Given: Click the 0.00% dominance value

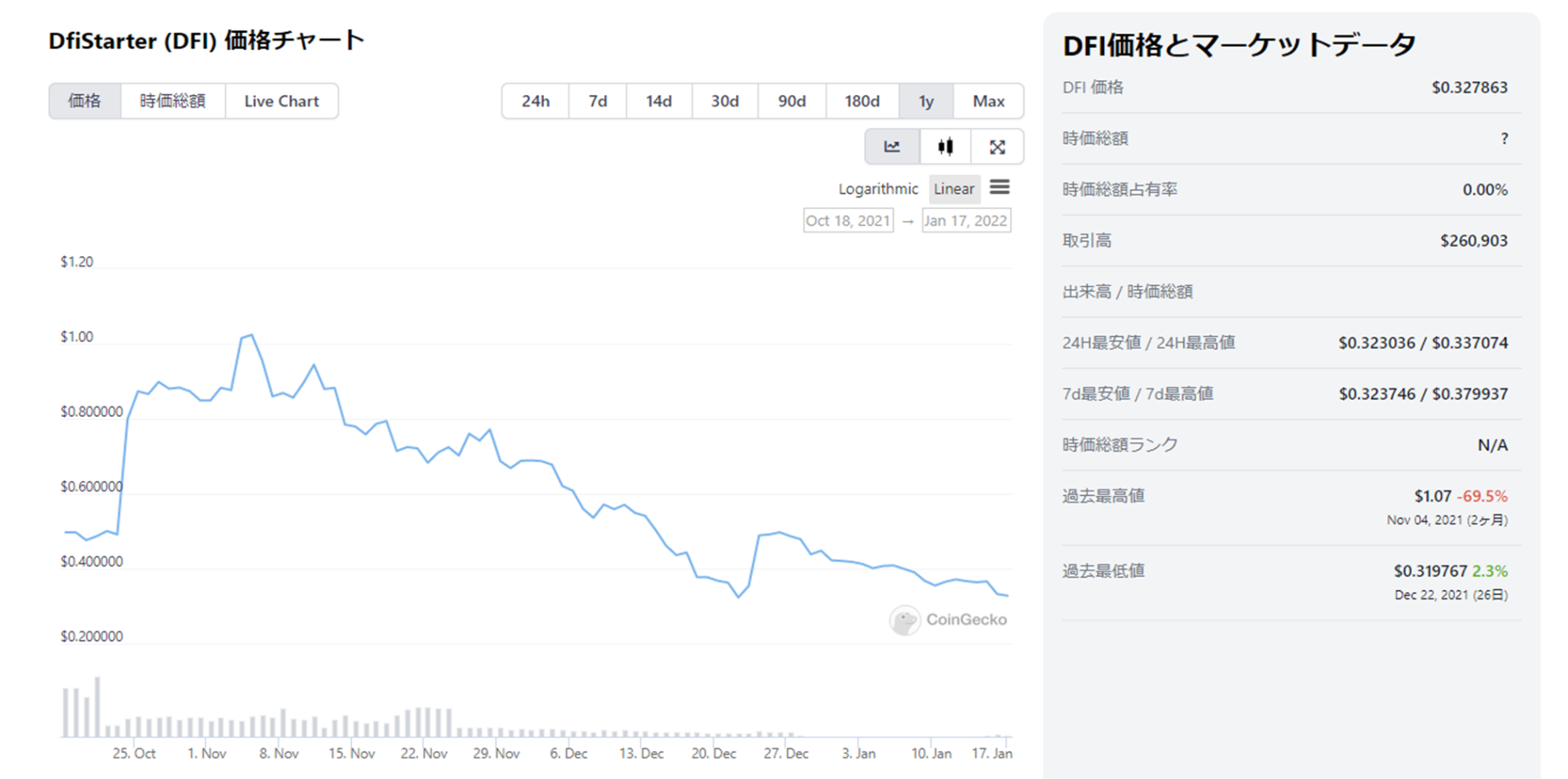Looking at the screenshot, I should [x=1485, y=190].
